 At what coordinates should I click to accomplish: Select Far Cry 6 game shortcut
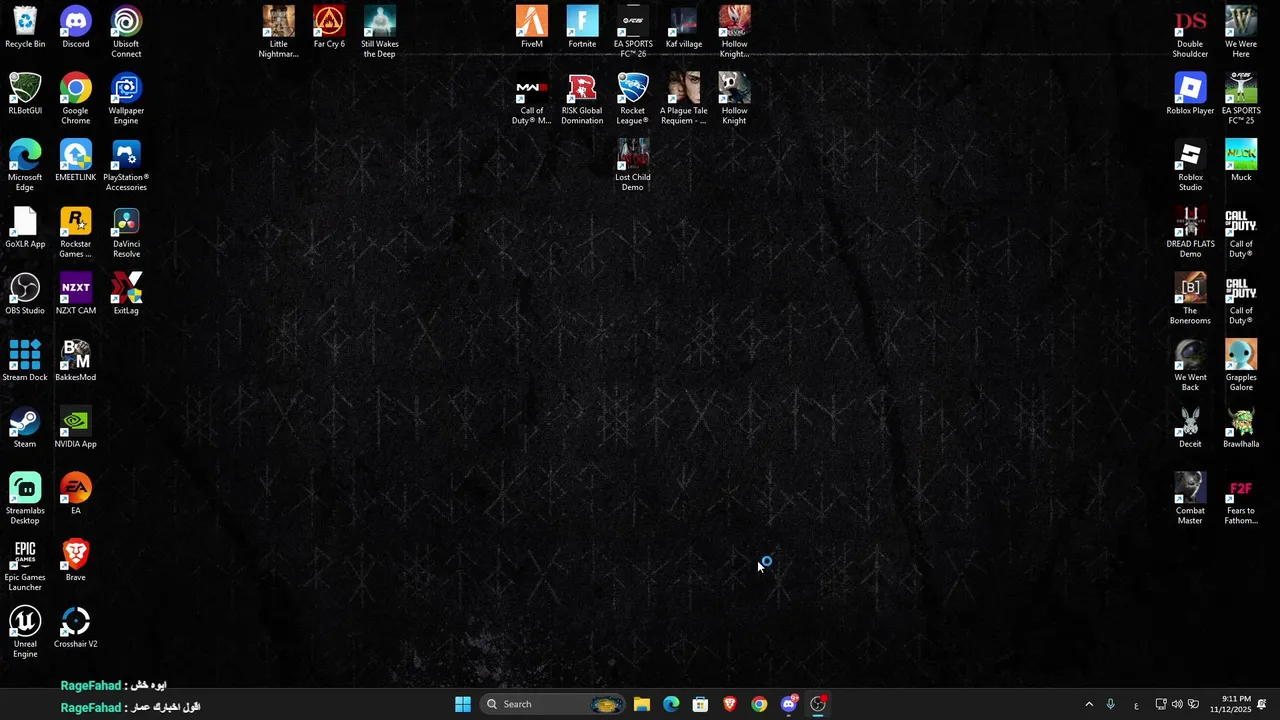click(329, 28)
